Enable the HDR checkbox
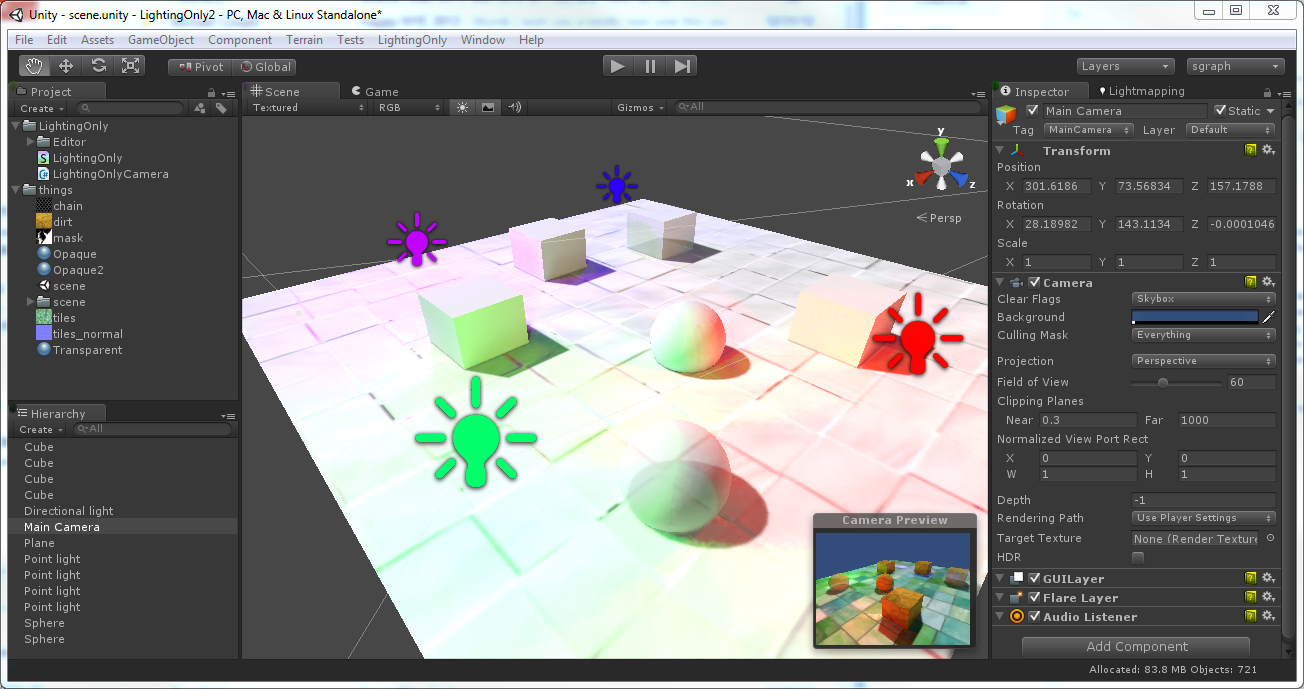The image size is (1304, 689). click(1138, 557)
